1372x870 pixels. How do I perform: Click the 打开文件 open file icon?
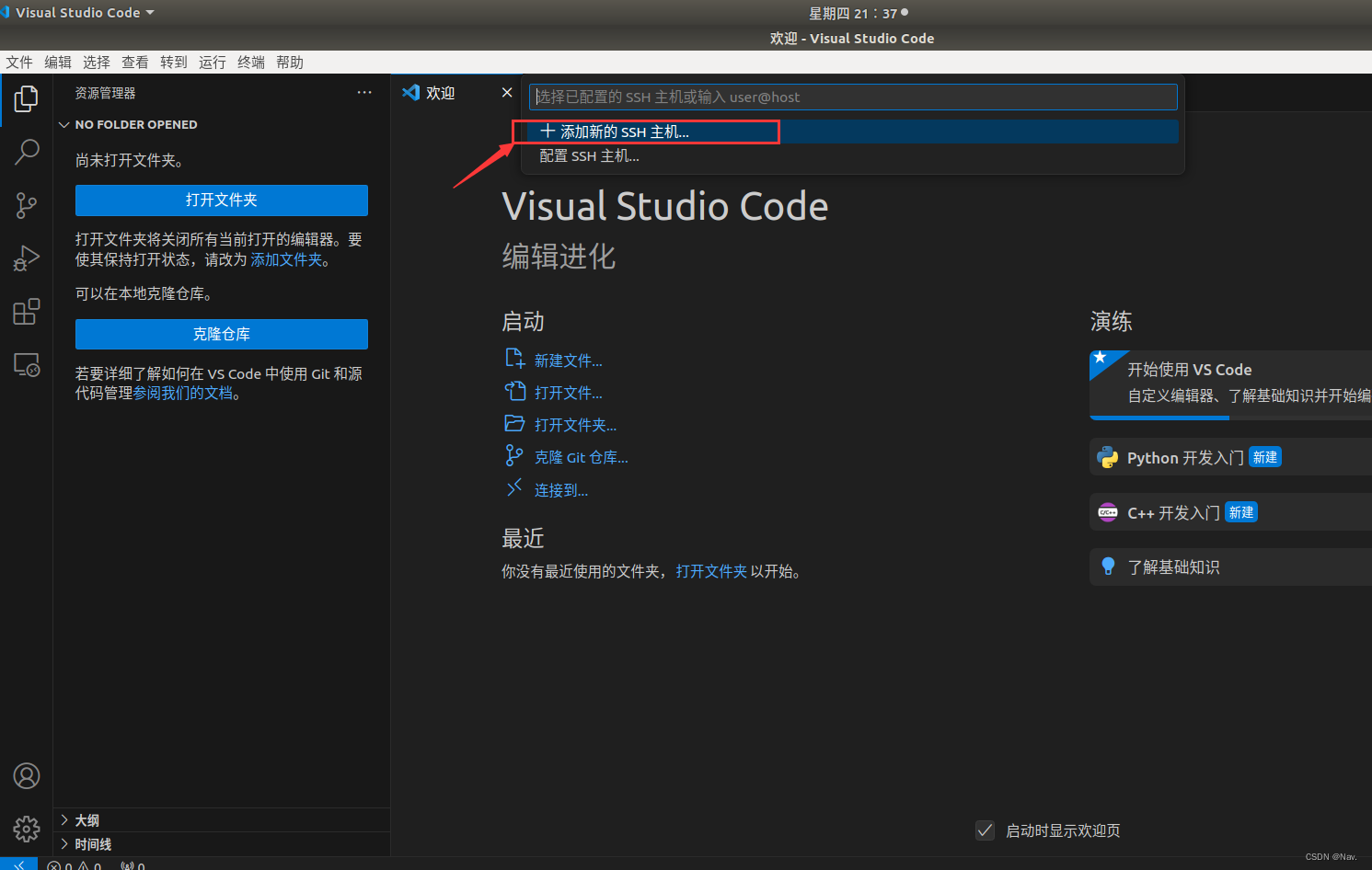(514, 391)
